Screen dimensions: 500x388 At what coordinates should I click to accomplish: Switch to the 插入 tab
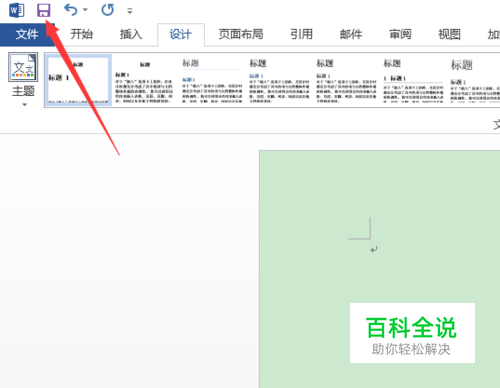tap(131, 34)
